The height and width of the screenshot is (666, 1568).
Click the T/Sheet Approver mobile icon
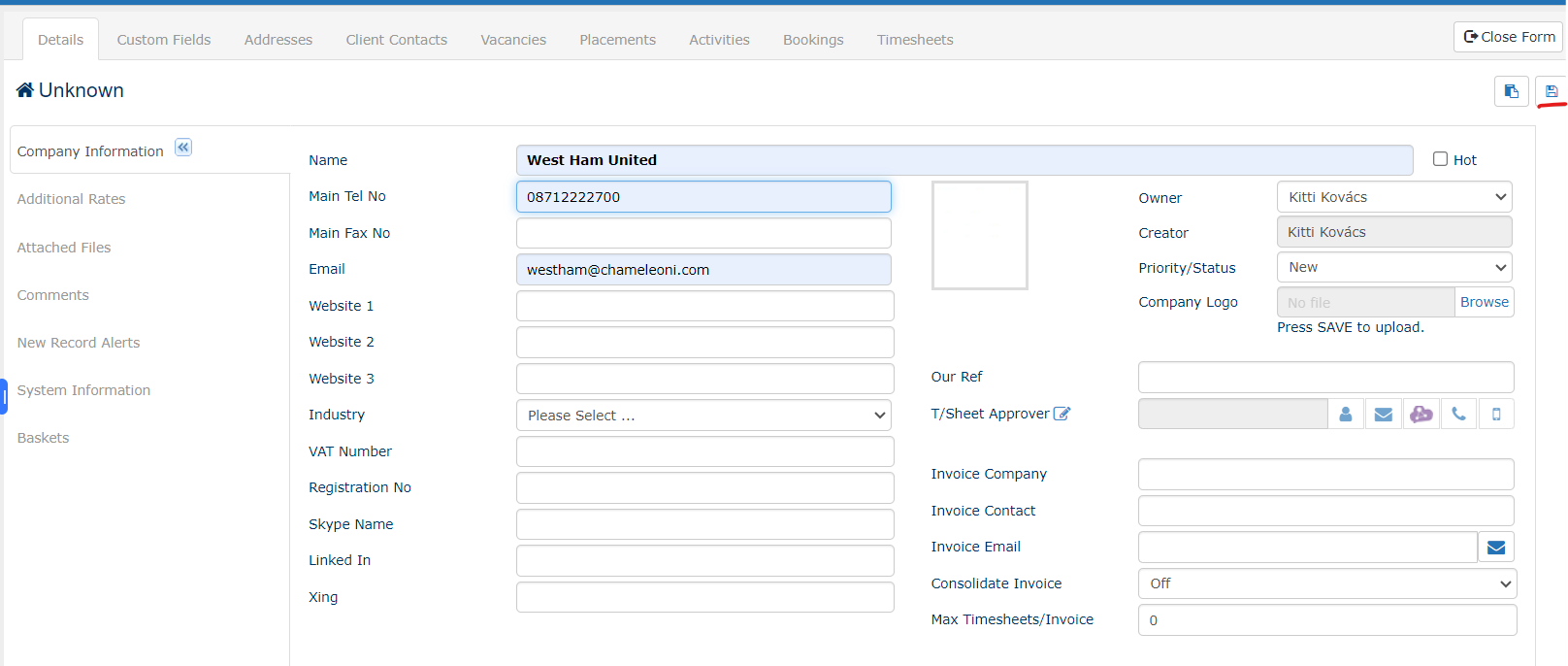point(1496,415)
